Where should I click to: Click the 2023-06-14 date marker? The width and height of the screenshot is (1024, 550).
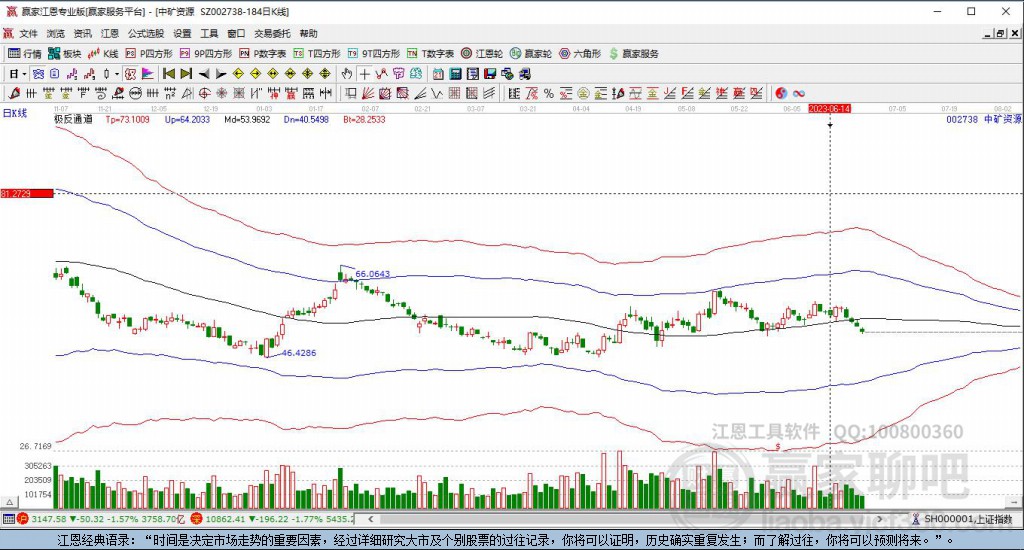829,108
